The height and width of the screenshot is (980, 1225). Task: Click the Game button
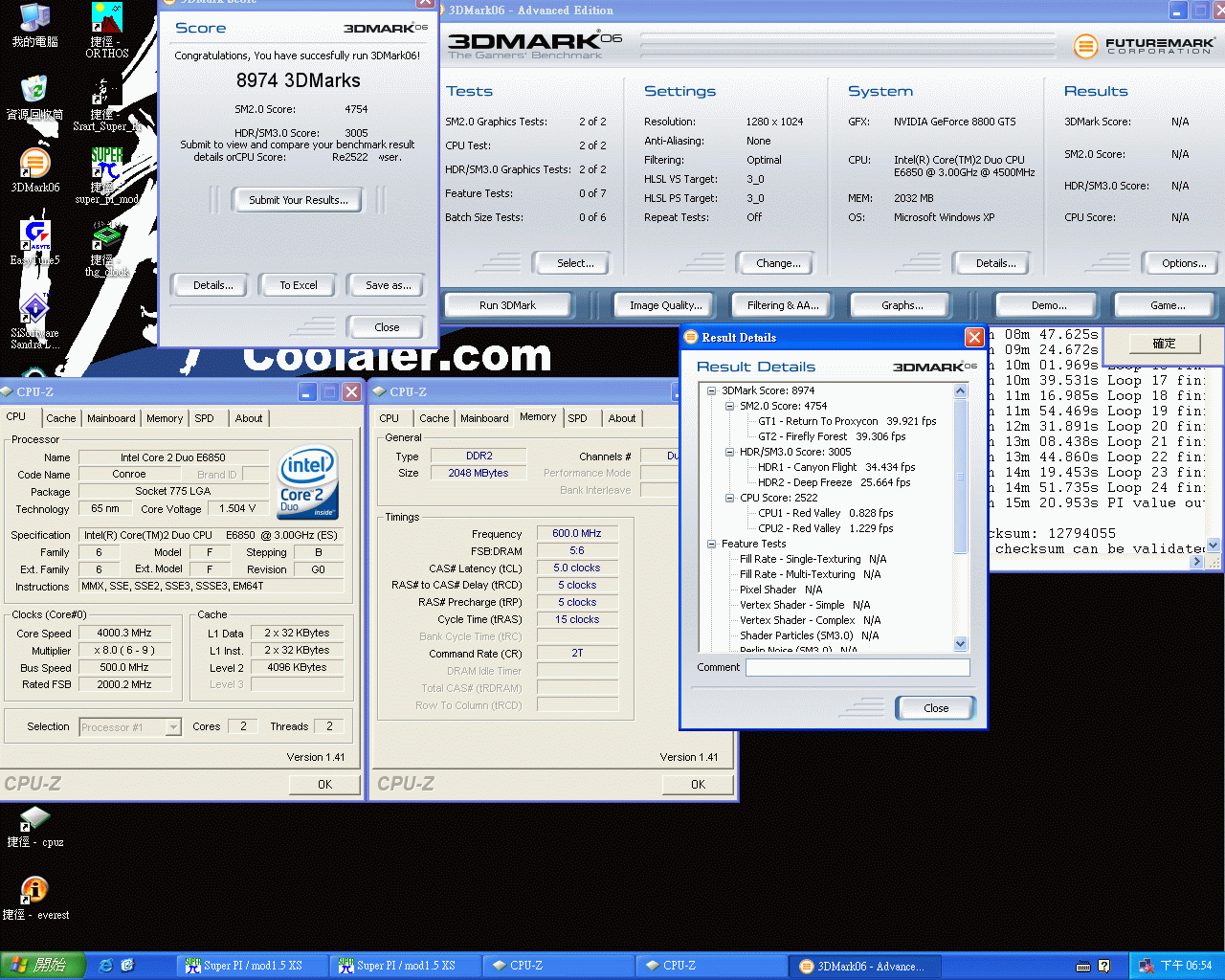1168,305
